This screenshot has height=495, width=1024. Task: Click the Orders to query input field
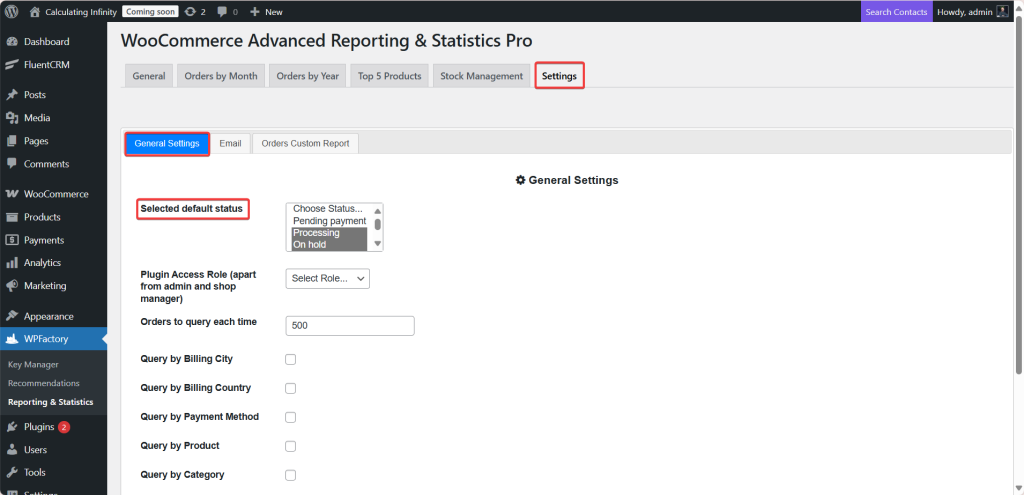[350, 326]
